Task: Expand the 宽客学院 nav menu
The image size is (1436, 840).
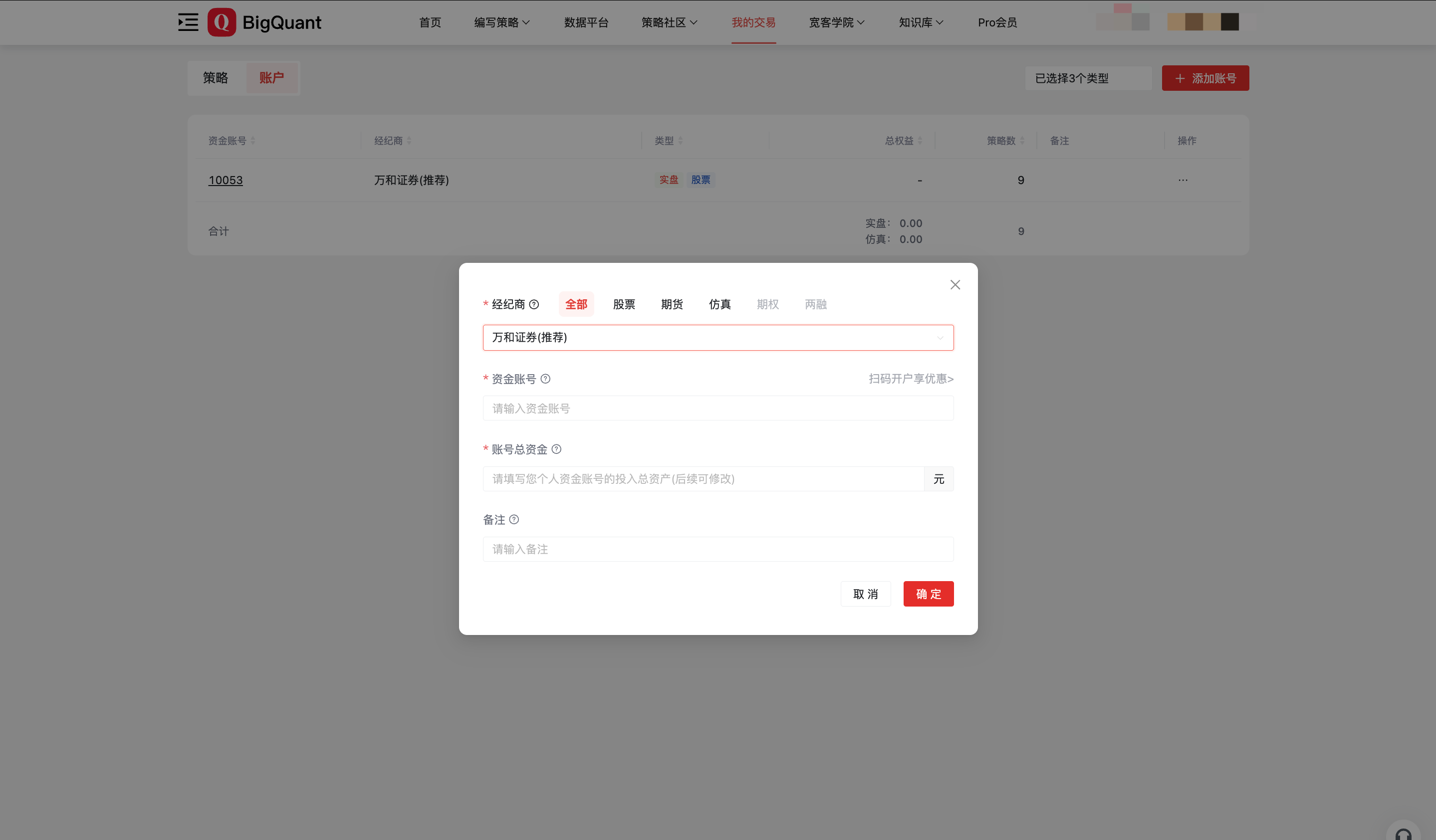Action: [837, 22]
